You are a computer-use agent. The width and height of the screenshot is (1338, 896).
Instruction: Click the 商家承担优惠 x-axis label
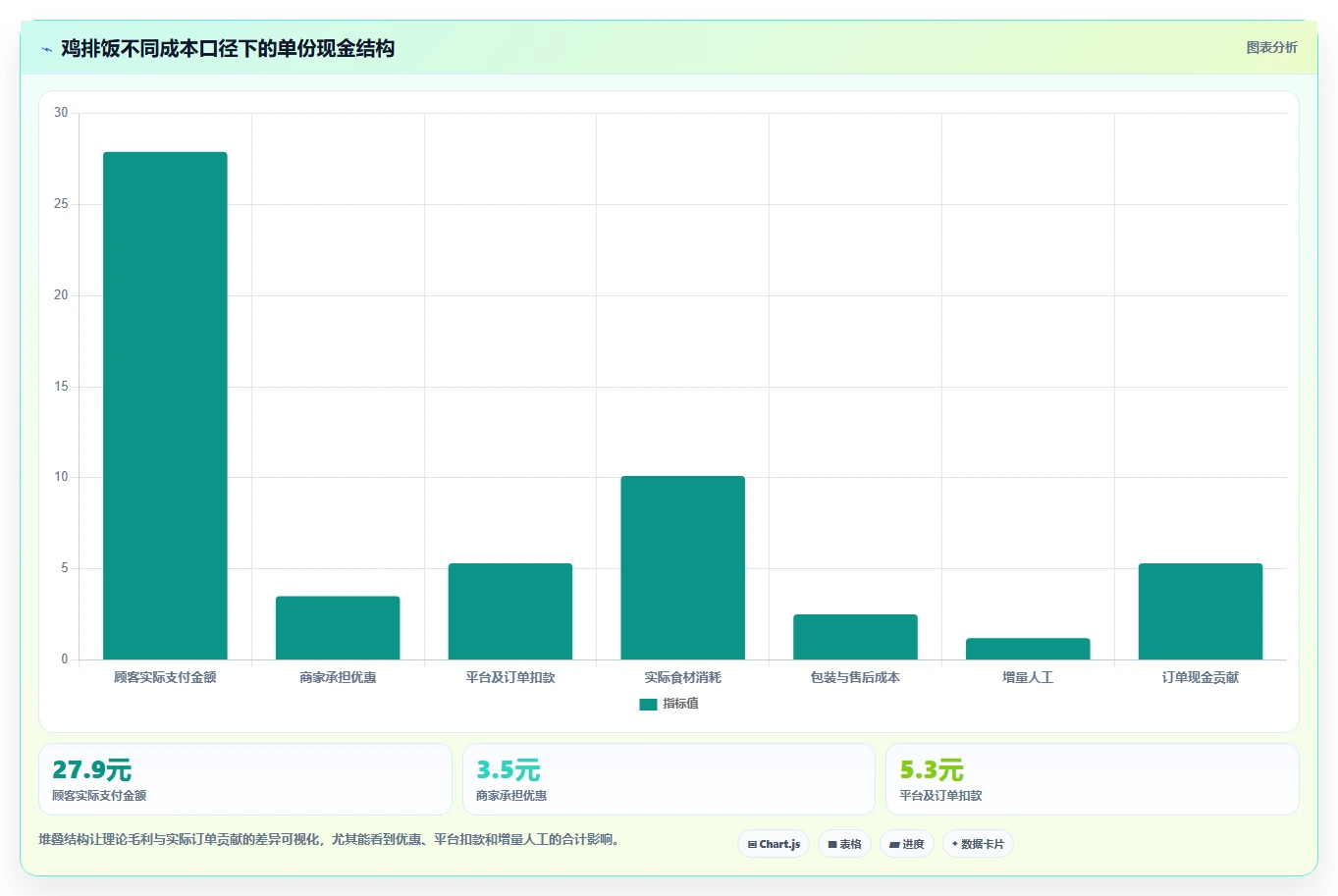[x=338, y=677]
